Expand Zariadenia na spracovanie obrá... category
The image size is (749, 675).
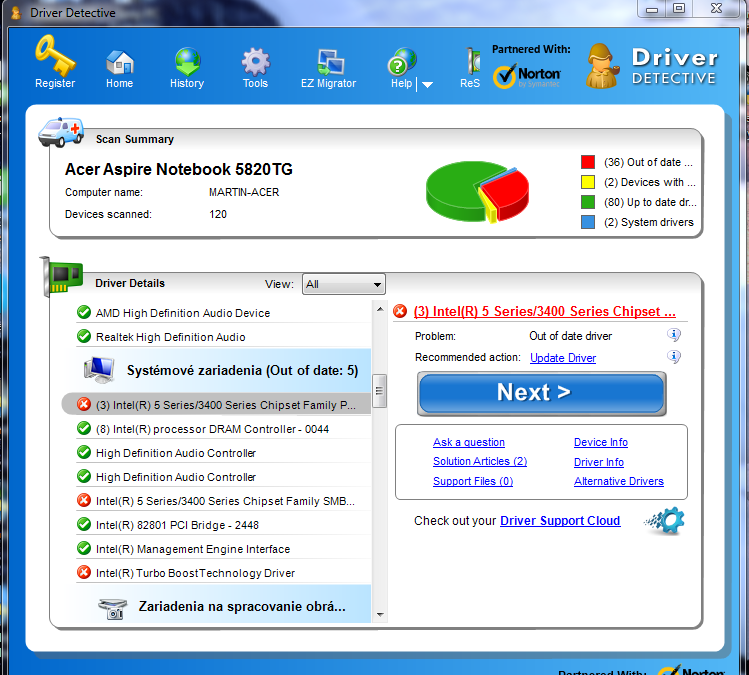click(223, 604)
